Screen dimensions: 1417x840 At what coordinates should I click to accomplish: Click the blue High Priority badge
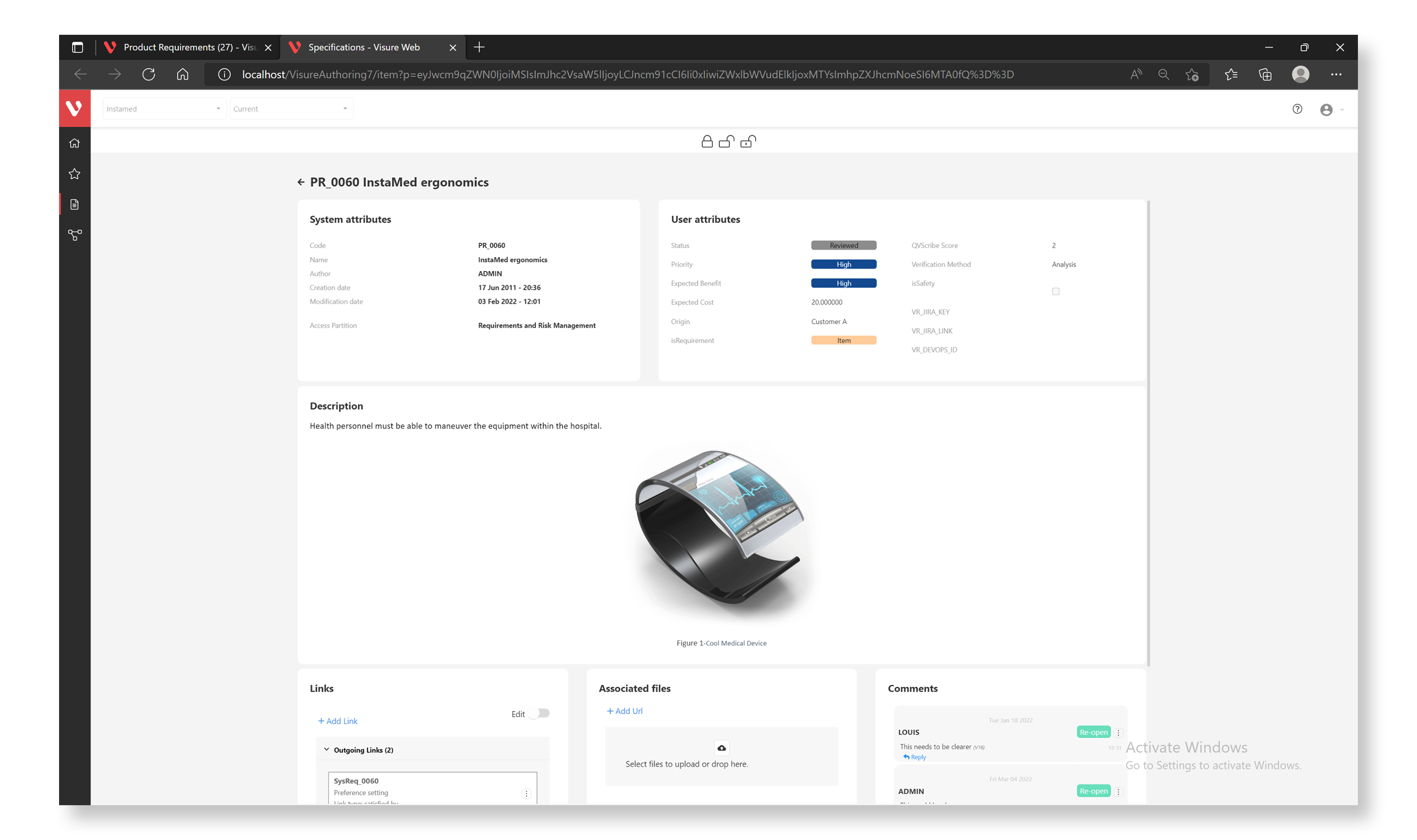(x=843, y=264)
